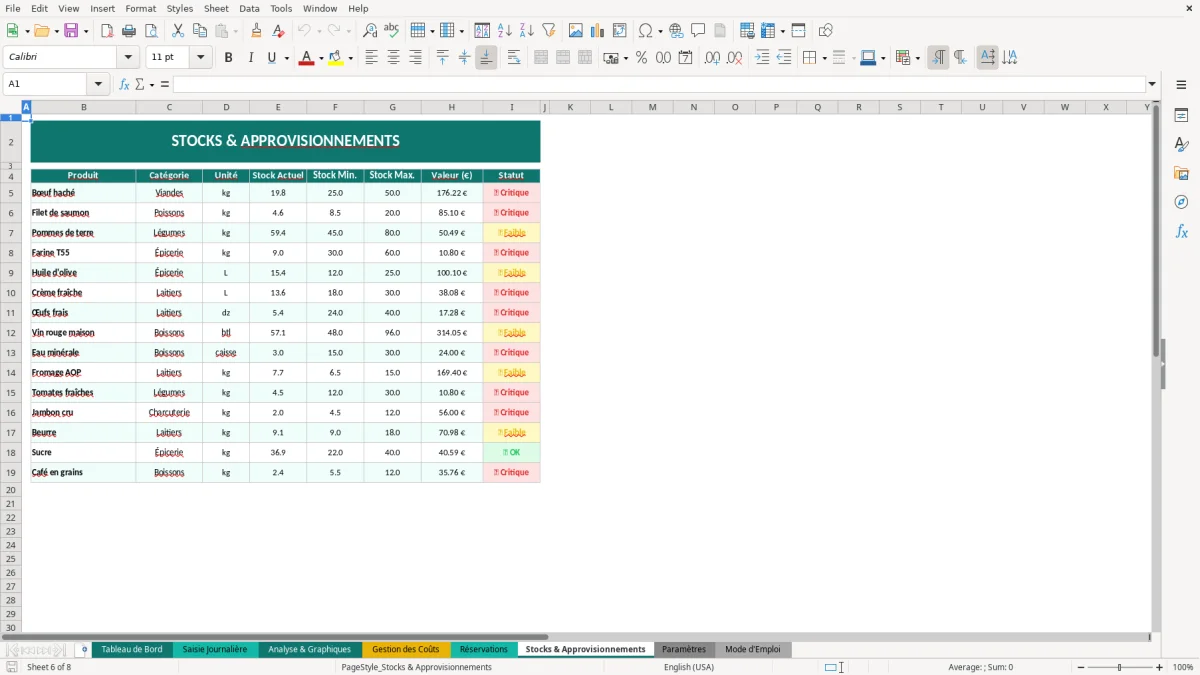Click the Select All corner button
Screen dimensions: 1200x675
(x=10, y=107)
